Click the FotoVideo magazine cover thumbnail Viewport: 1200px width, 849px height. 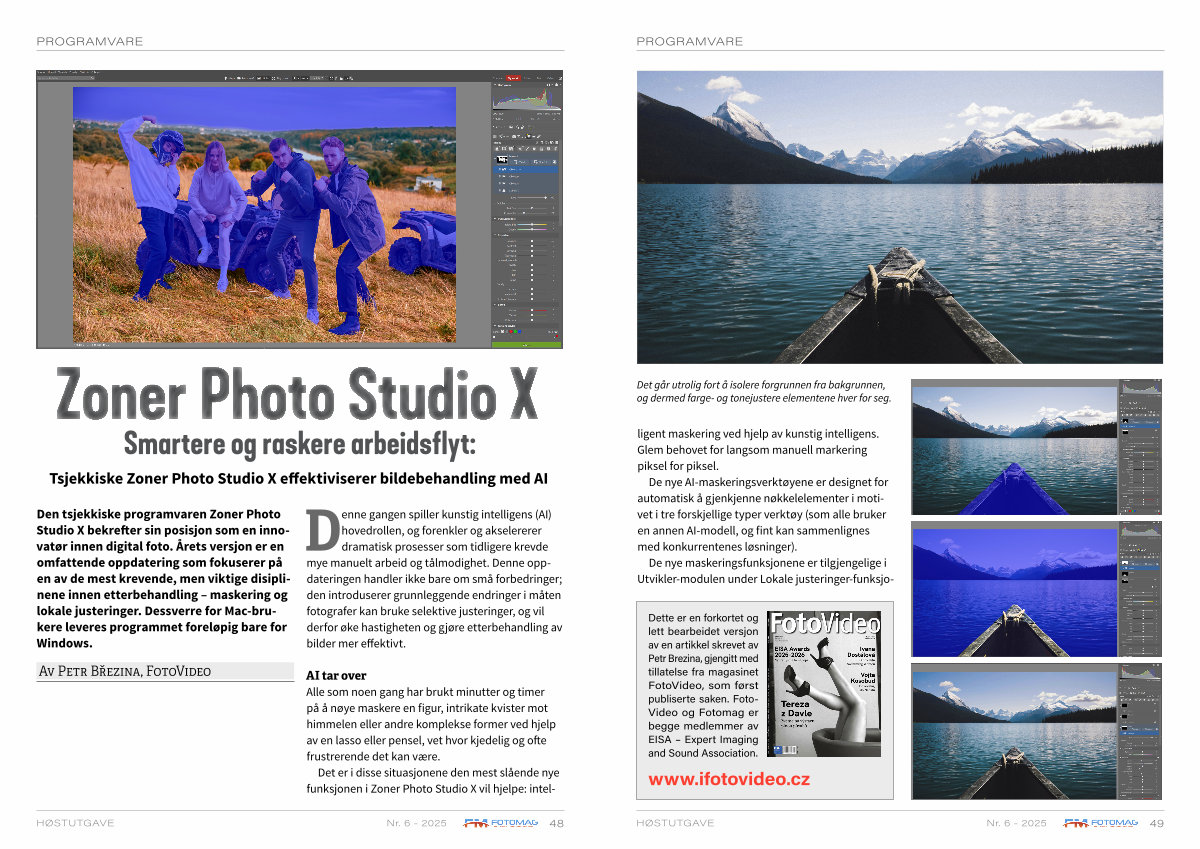click(823, 683)
